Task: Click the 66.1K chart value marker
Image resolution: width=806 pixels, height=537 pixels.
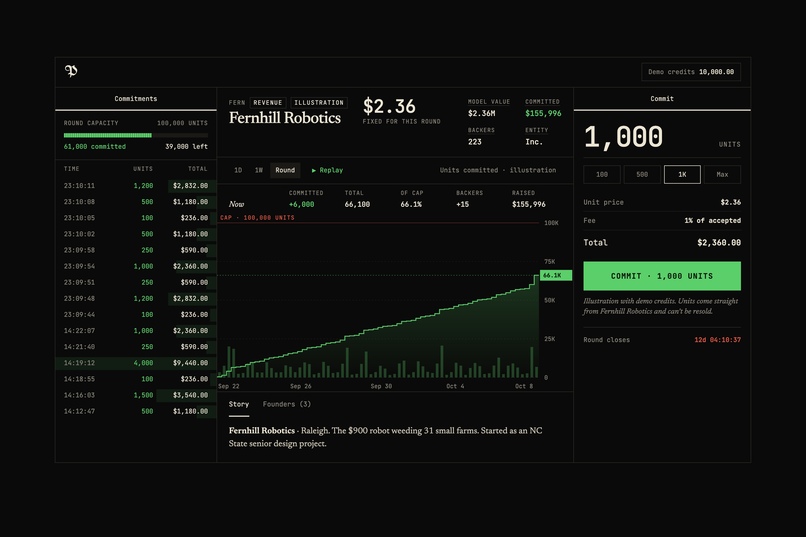Action: (x=555, y=275)
